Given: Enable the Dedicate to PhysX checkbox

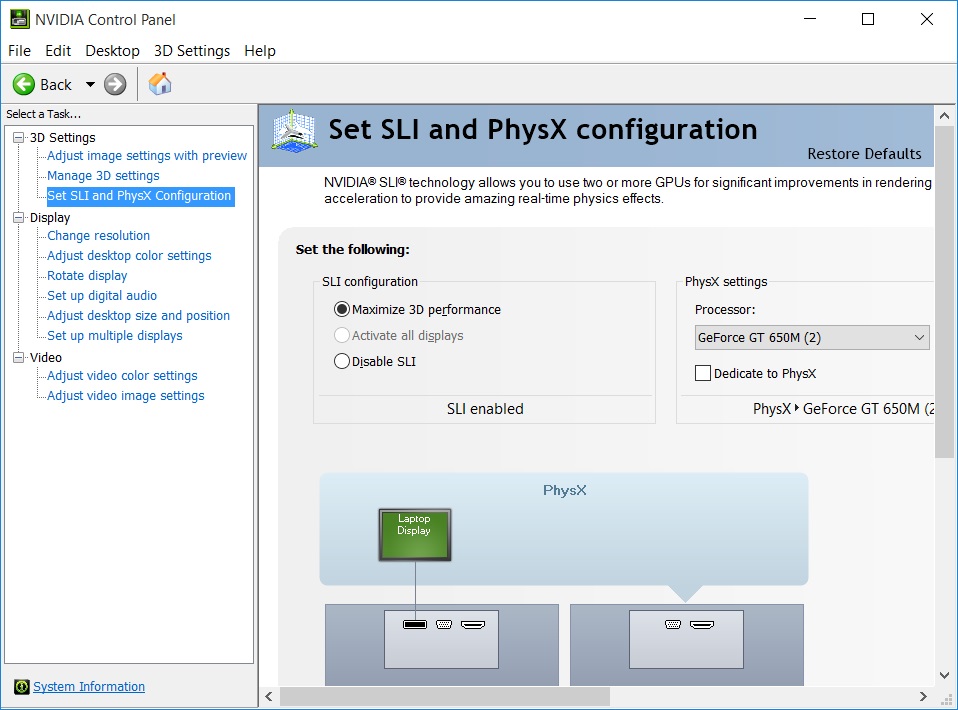Looking at the screenshot, I should (x=703, y=373).
